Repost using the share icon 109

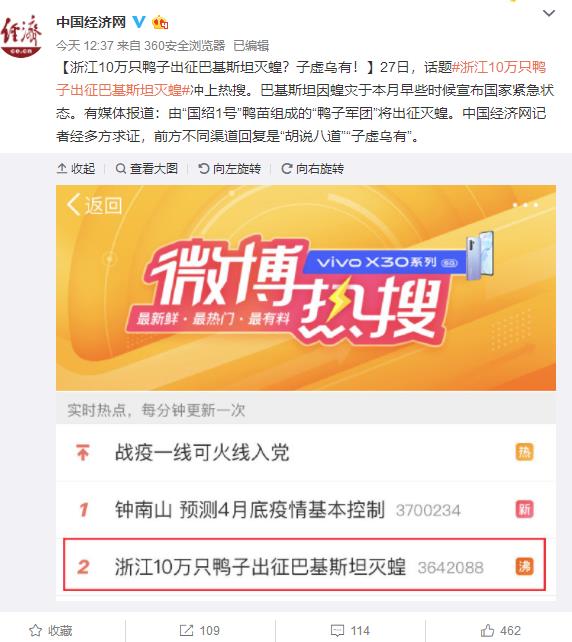[199, 631]
